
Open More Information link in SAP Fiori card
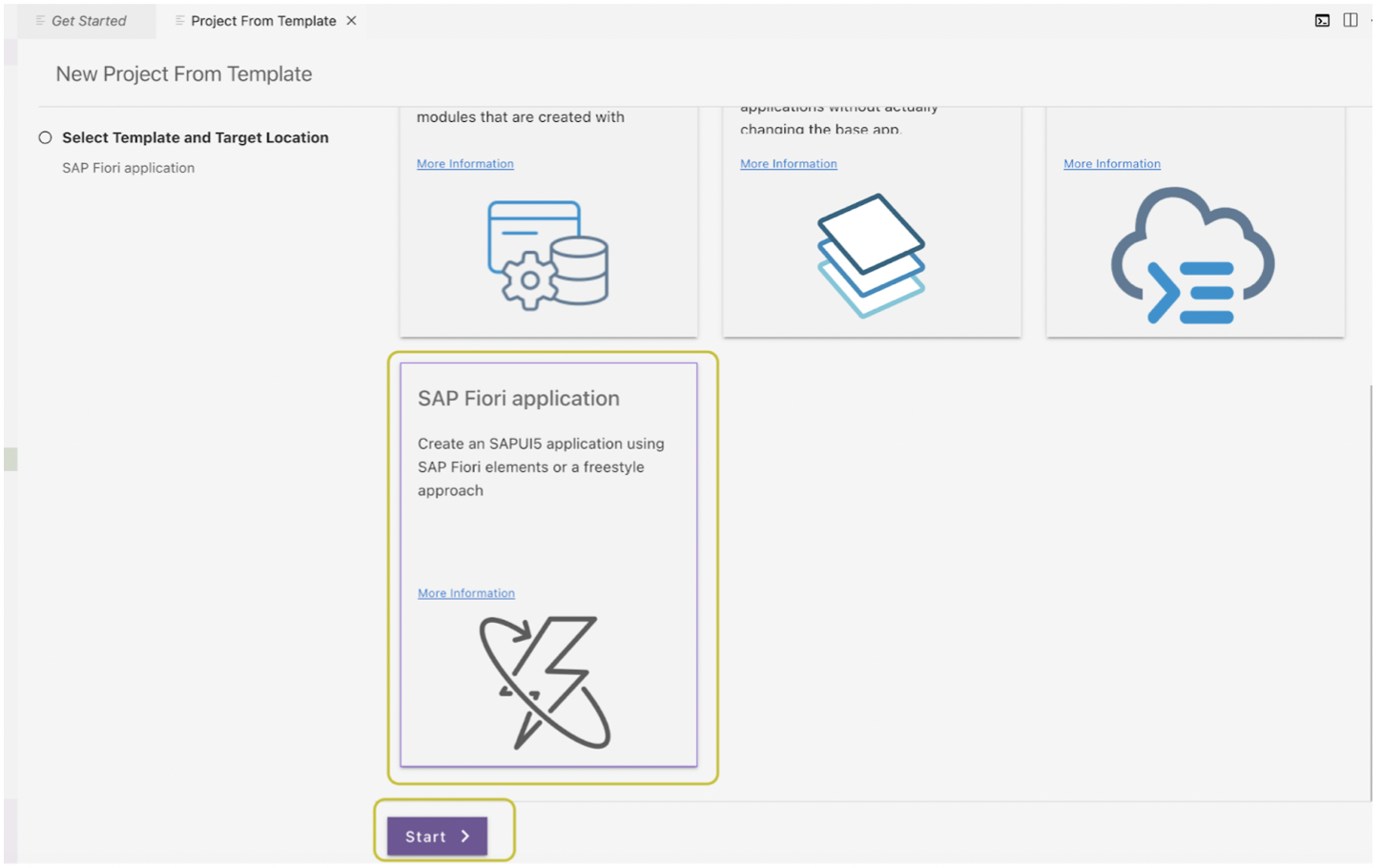[466, 593]
